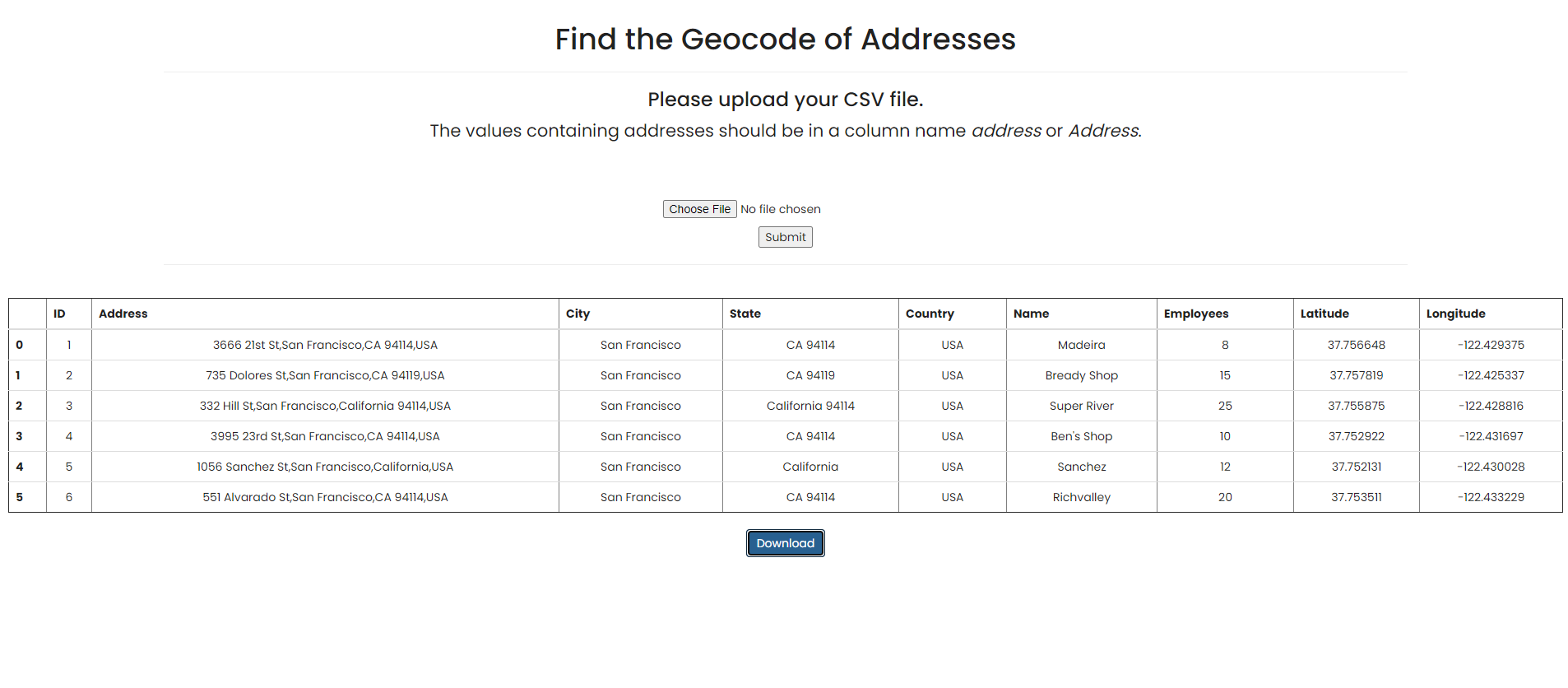Click the Name column header
Image resolution: width=1568 pixels, height=688 pixels.
pyautogui.click(x=1030, y=314)
